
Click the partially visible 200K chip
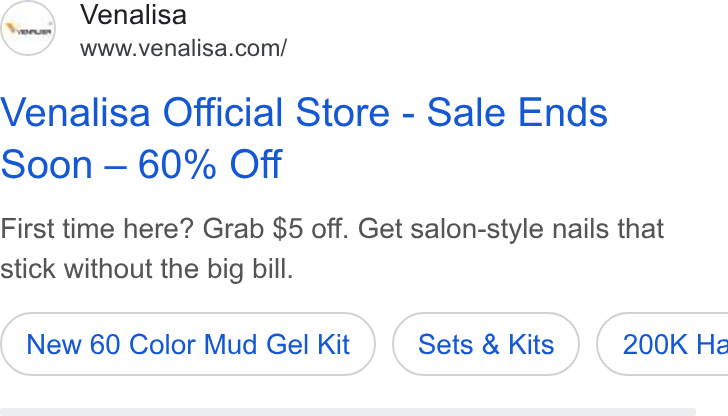point(663,344)
